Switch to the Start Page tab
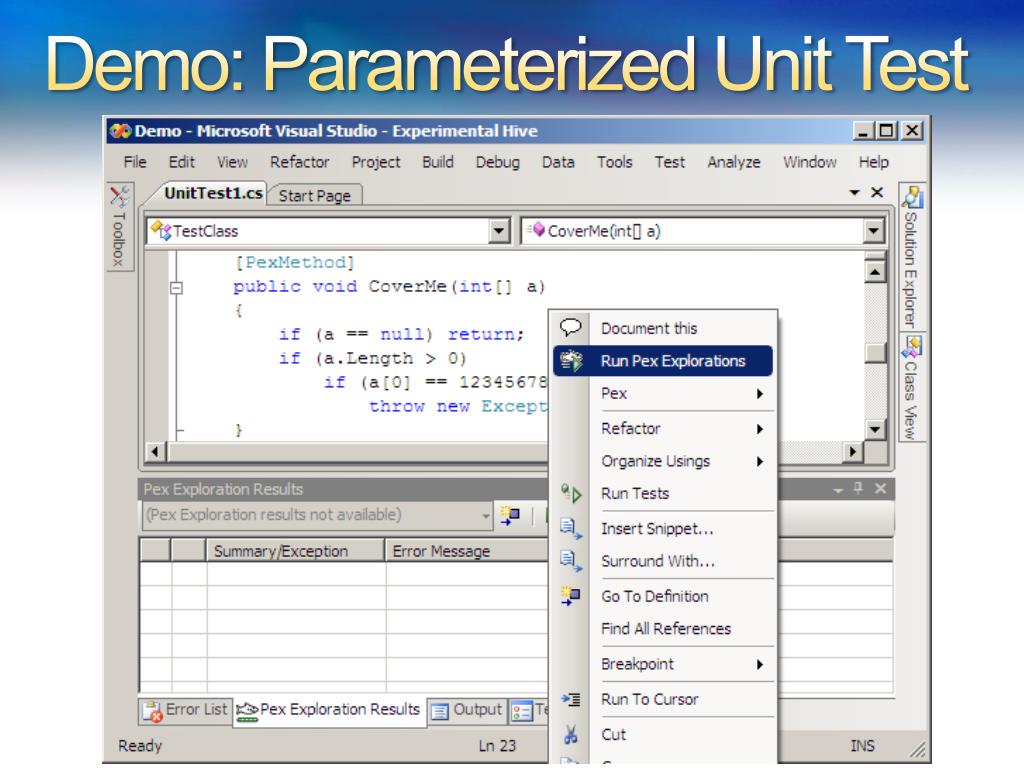 pyautogui.click(x=315, y=196)
